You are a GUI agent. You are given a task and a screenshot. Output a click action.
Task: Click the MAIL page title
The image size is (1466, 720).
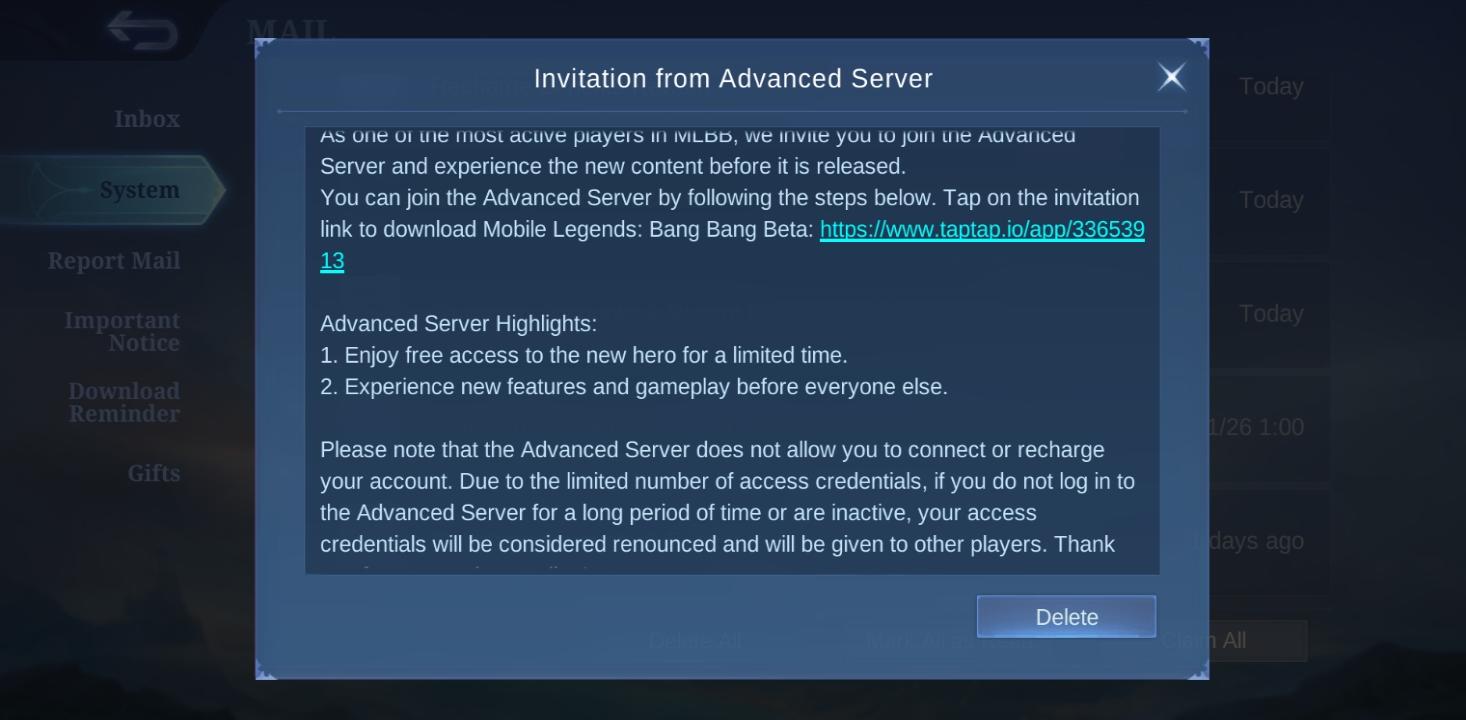288,29
